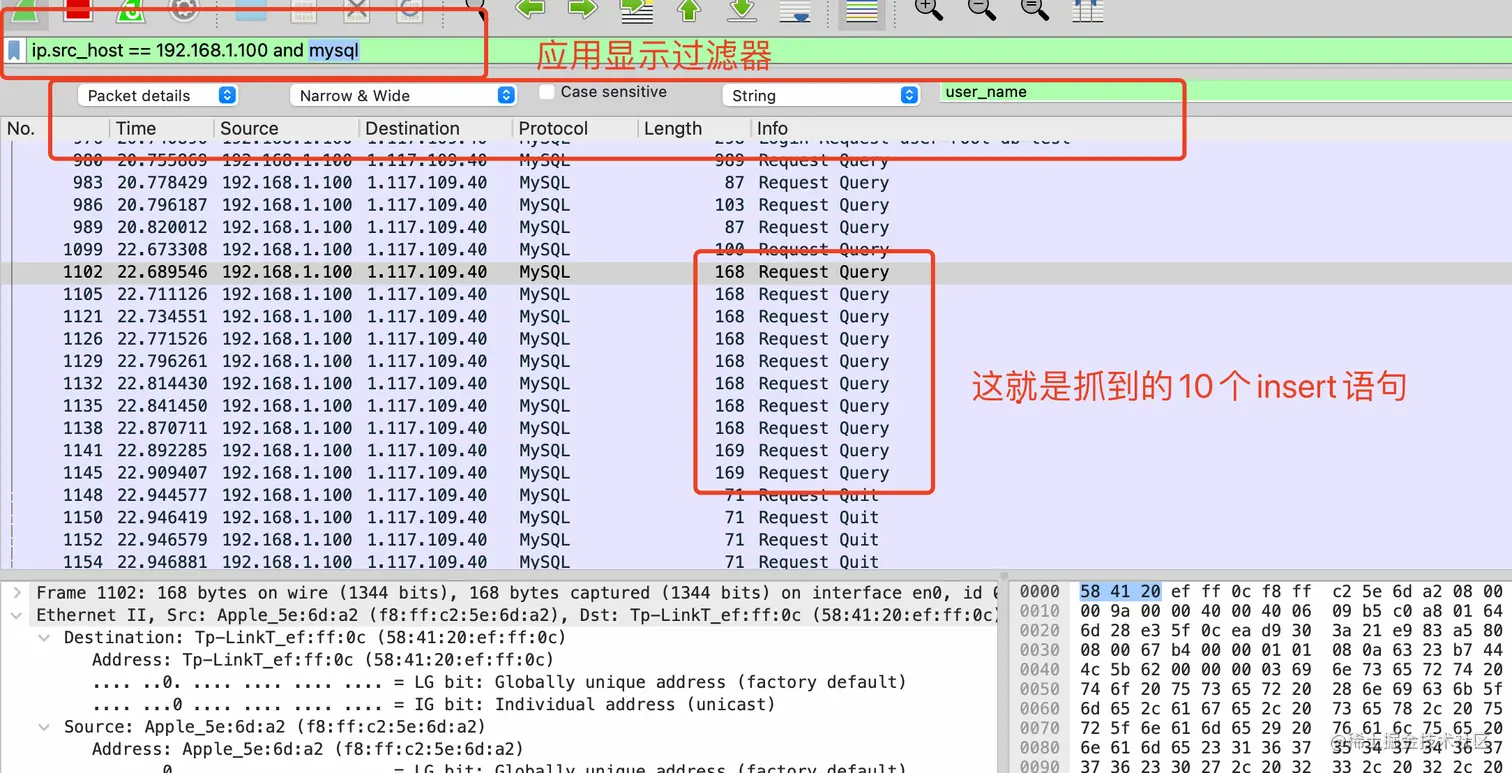
Task: Select packet 989 at time 20.820012
Action: pos(756,227)
